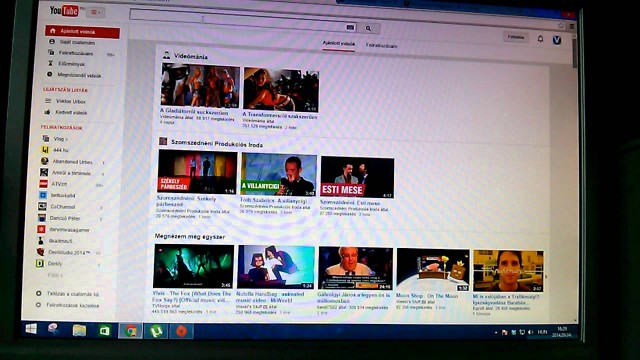Switch to the Ajánlott videók tab
Image resolution: width=640 pixels, height=360 pixels.
339,43
